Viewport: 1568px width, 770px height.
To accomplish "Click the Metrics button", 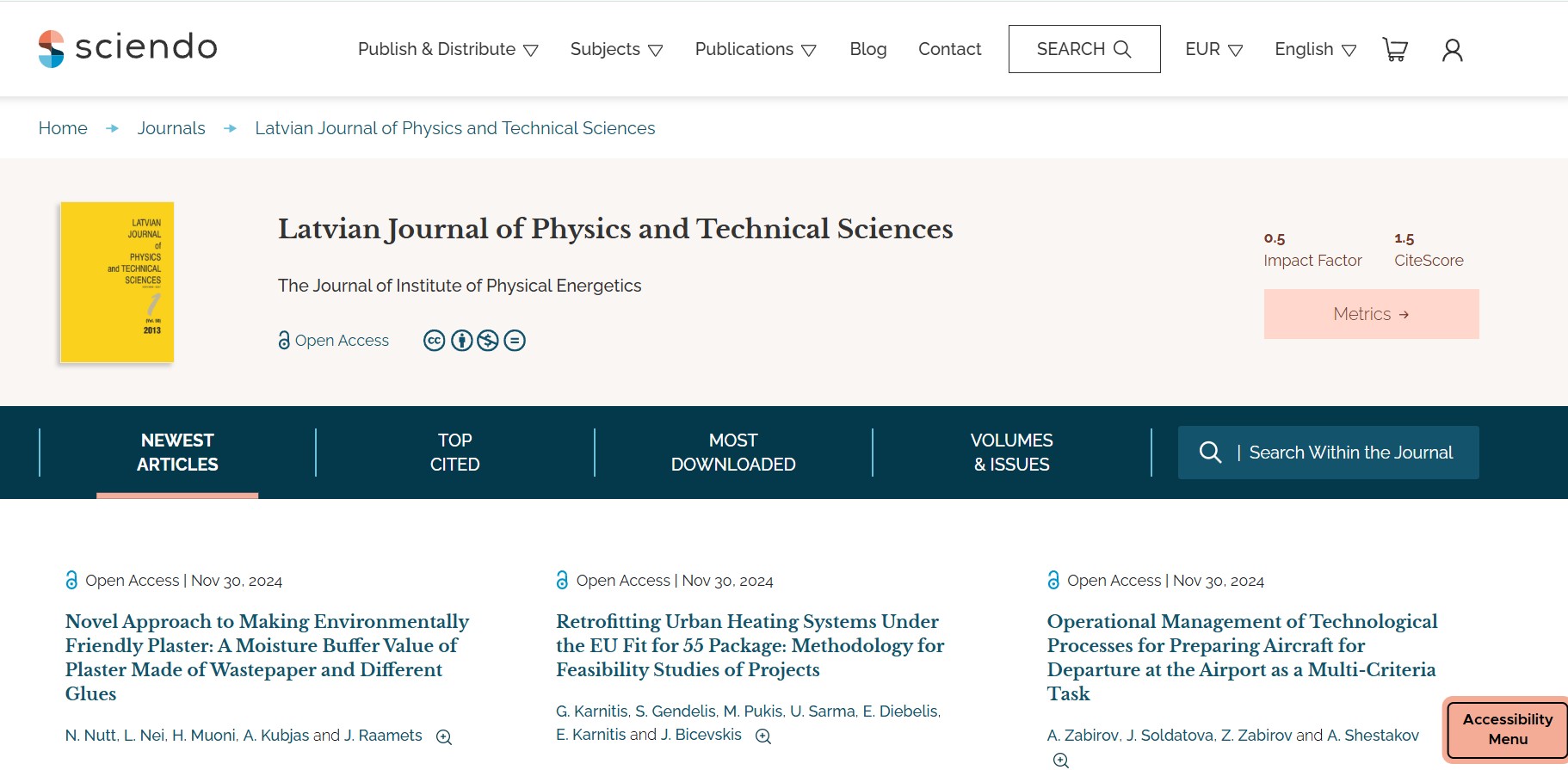I will coord(1371,314).
